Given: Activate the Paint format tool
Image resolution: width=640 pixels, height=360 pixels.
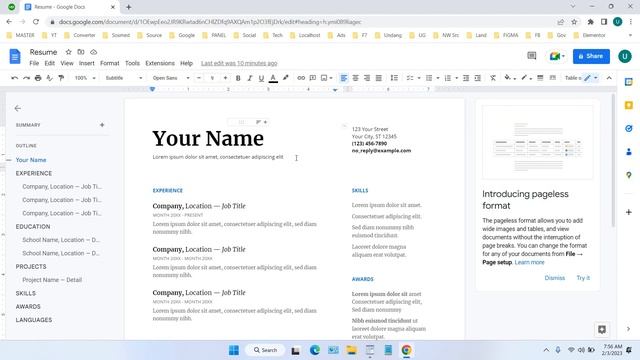Looking at the screenshot, I should pos(61,78).
